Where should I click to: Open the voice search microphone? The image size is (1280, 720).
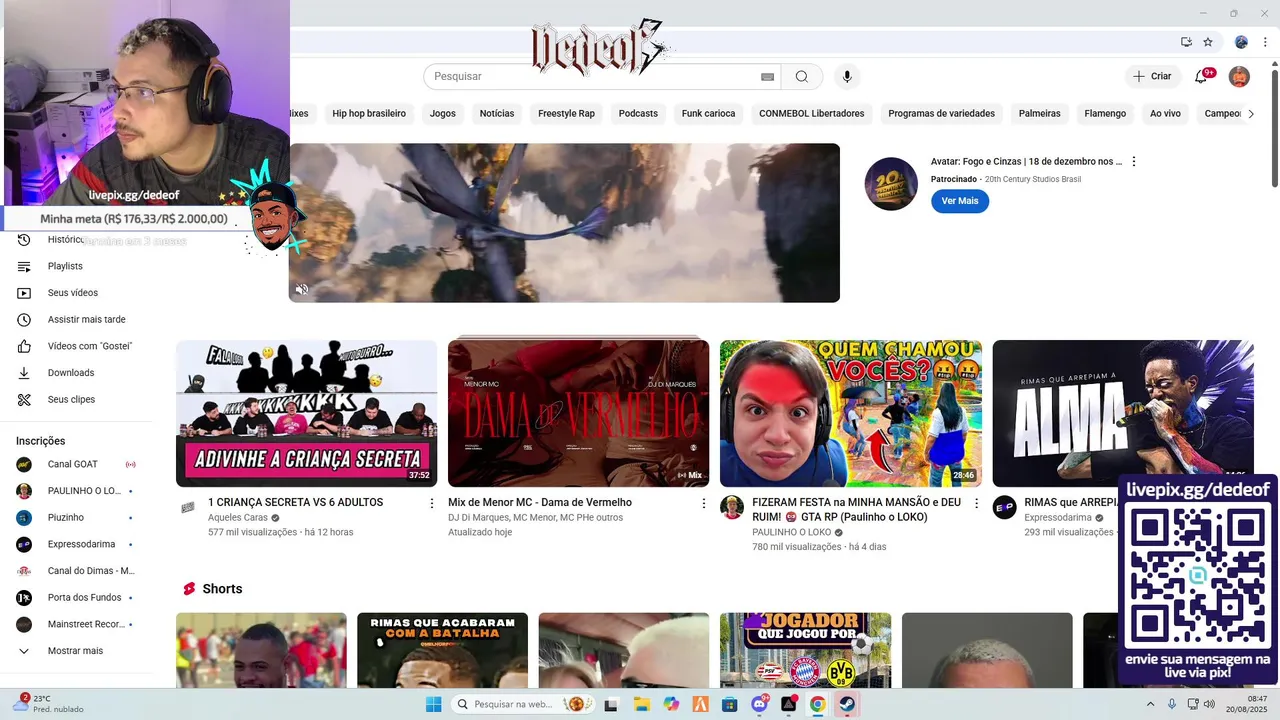click(x=847, y=77)
